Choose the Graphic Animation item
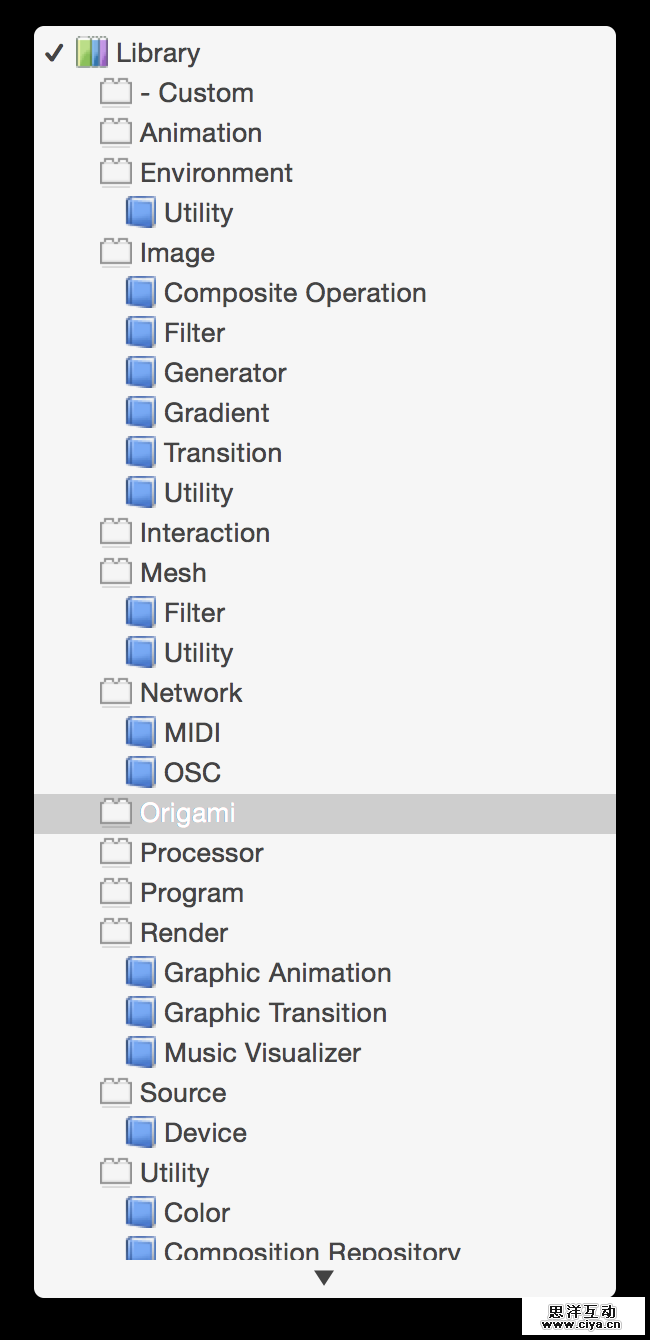 click(277, 973)
